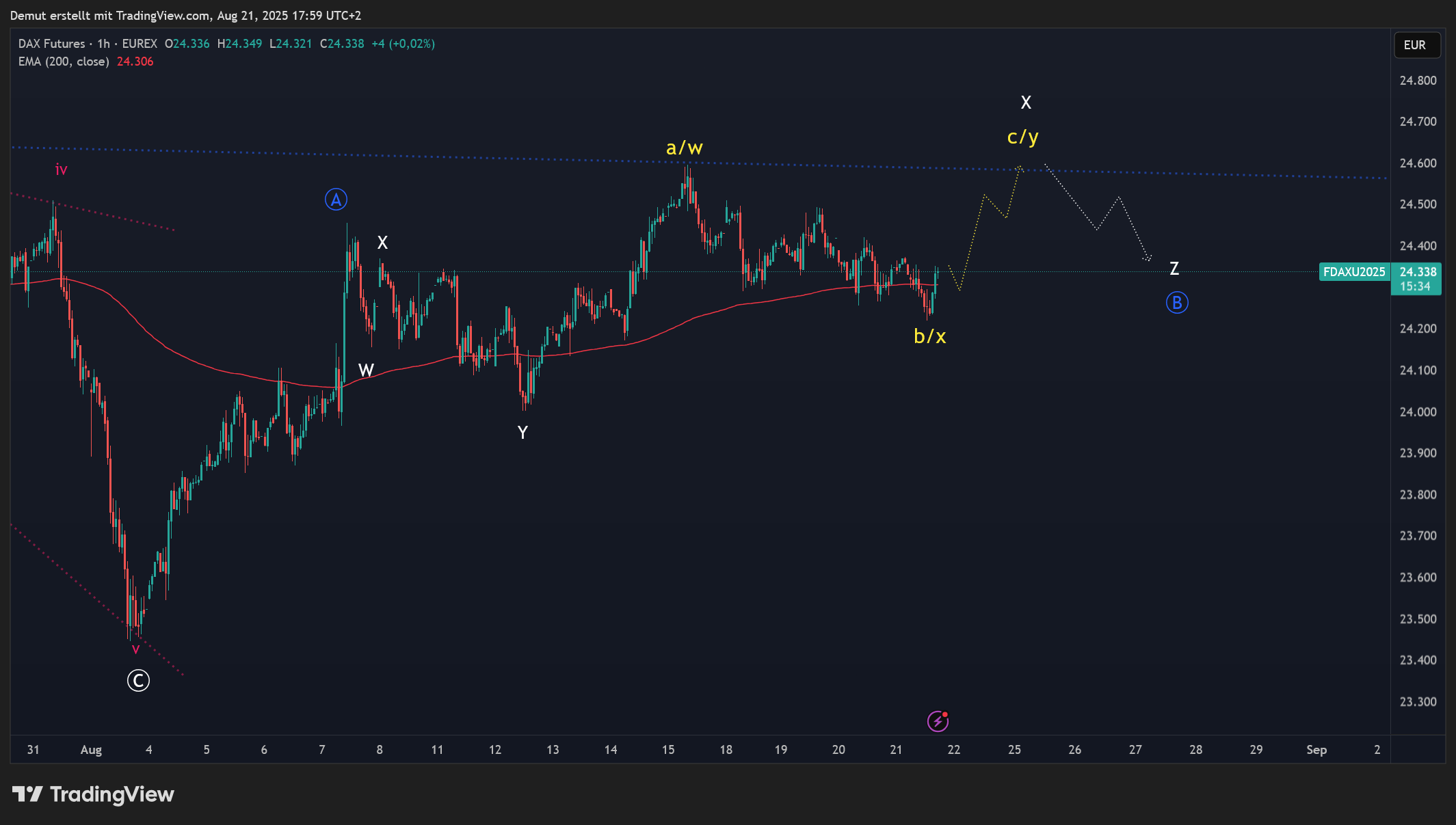This screenshot has width=1456, height=825.
Task: Click the yellow c/y wave label
Action: (x=1022, y=137)
